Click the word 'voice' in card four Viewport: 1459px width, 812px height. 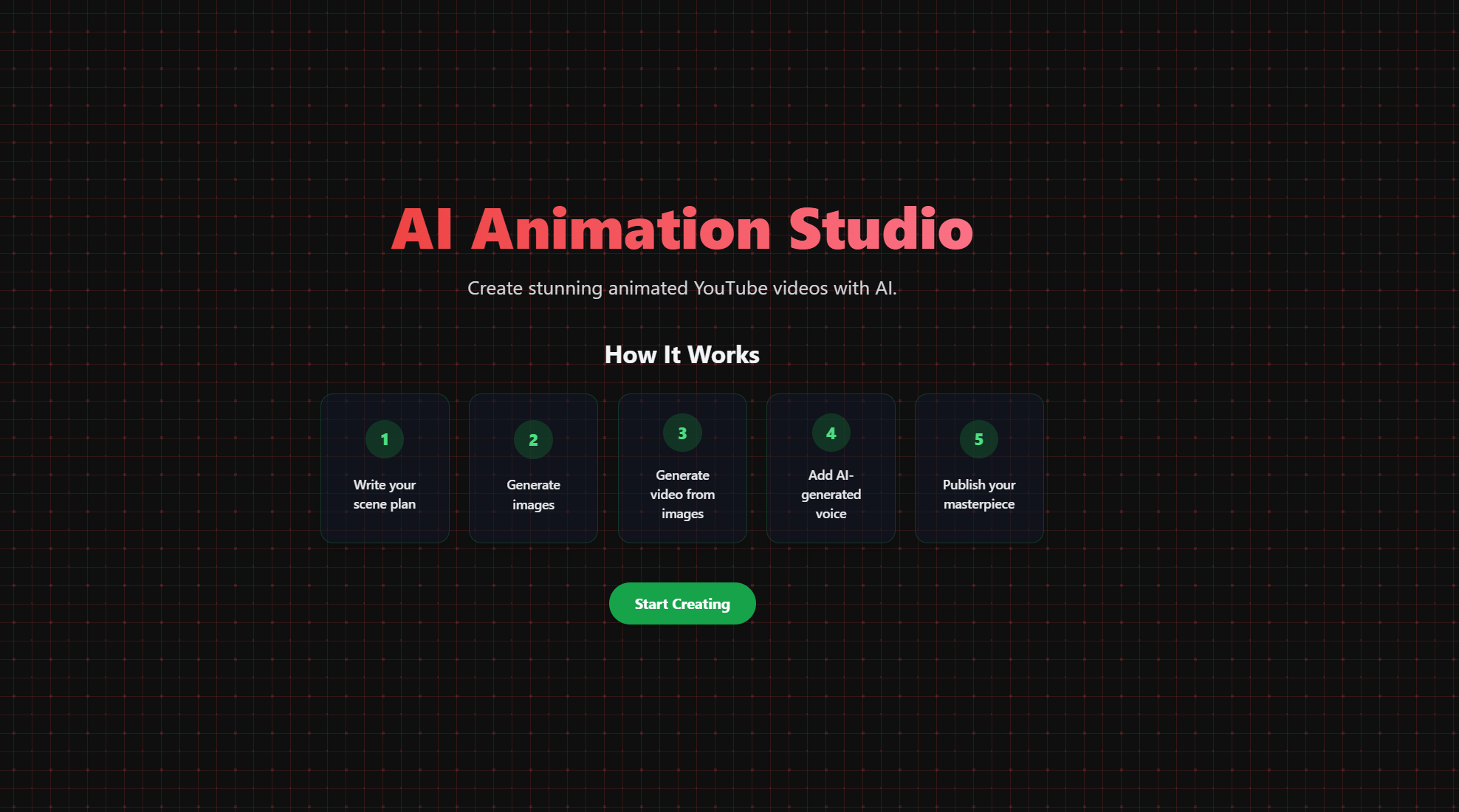(x=831, y=514)
